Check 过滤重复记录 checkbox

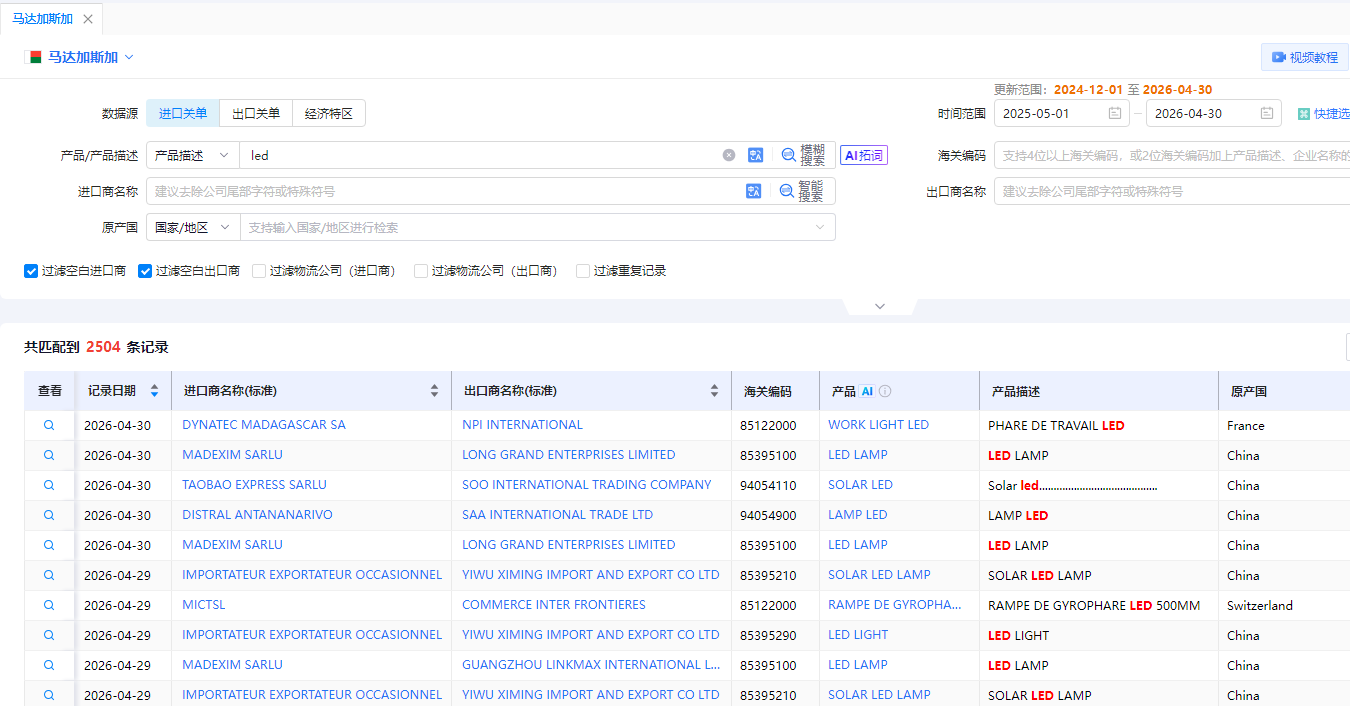click(x=583, y=270)
